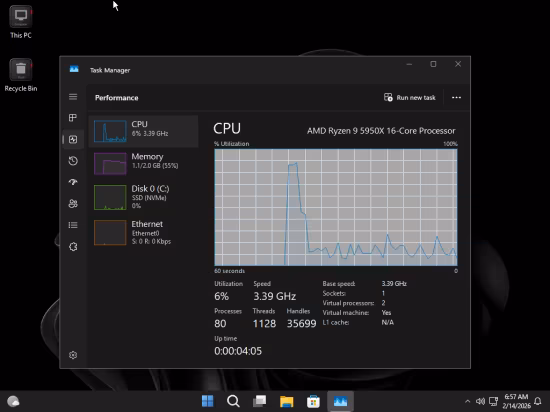Image resolution: width=550 pixels, height=412 pixels.
Task: Click the Sockets label
Action: [334, 293]
